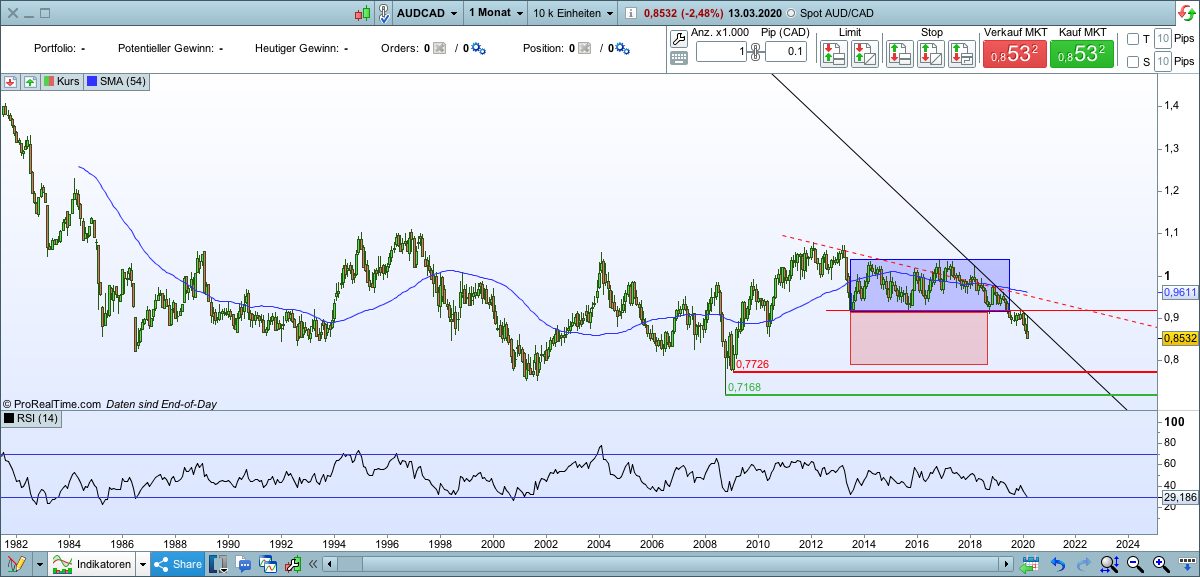
Task: Click the blue SMA (54) color swatch
Action: point(91,83)
